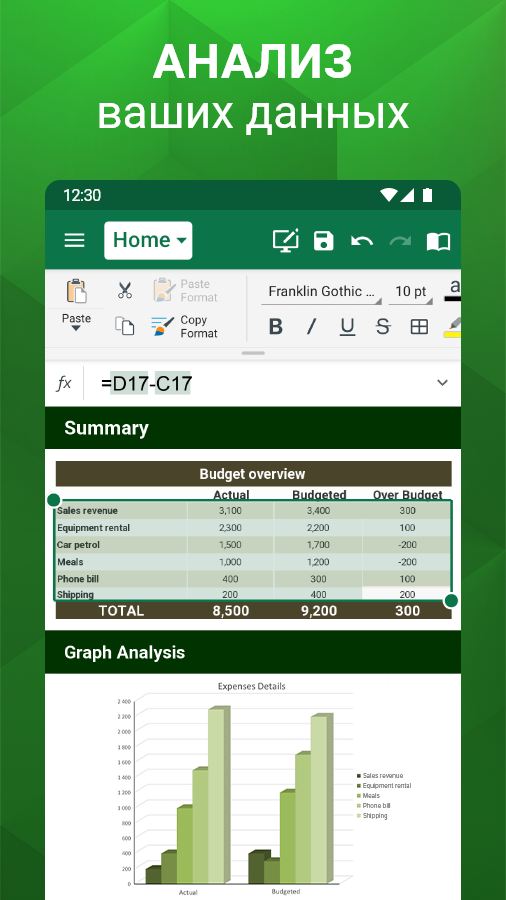Select Equipment rental actual value 2,300

[231, 528]
